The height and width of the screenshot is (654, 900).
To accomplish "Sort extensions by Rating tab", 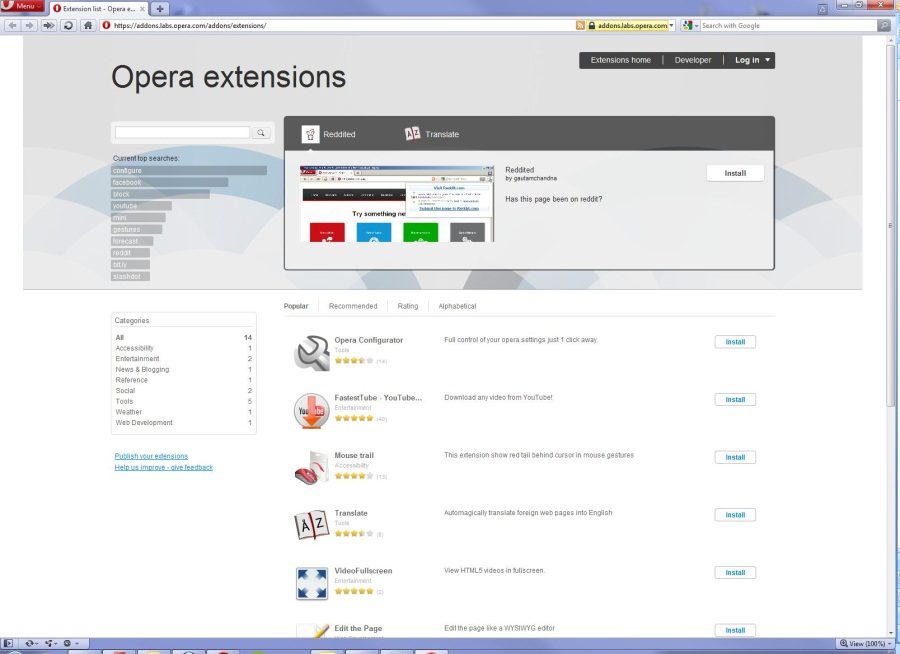I will [x=407, y=306].
